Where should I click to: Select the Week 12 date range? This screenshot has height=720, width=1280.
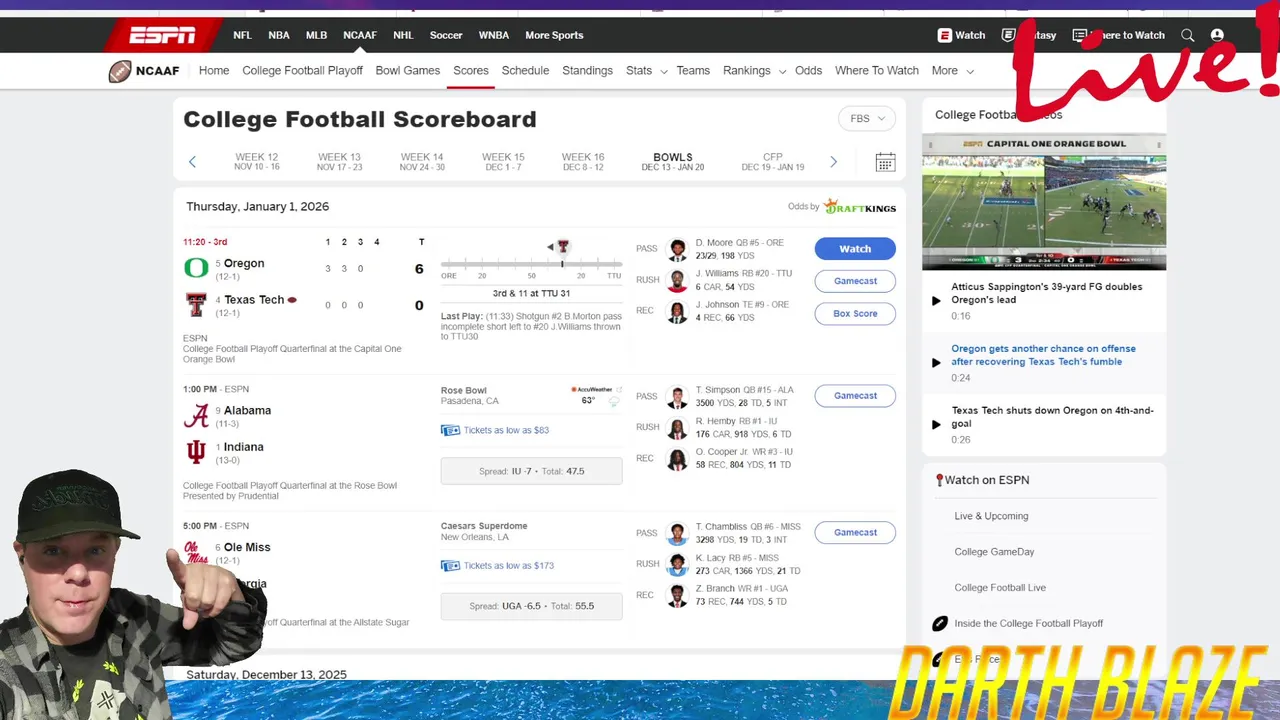pyautogui.click(x=257, y=162)
